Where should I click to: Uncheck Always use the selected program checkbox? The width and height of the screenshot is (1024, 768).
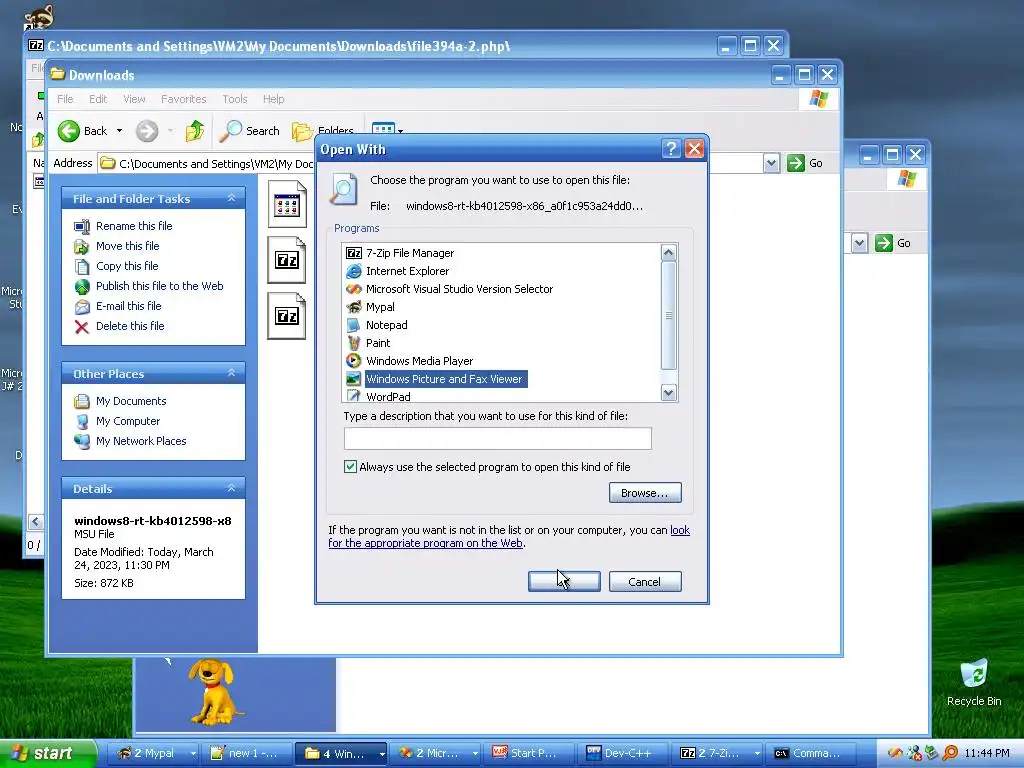point(351,466)
